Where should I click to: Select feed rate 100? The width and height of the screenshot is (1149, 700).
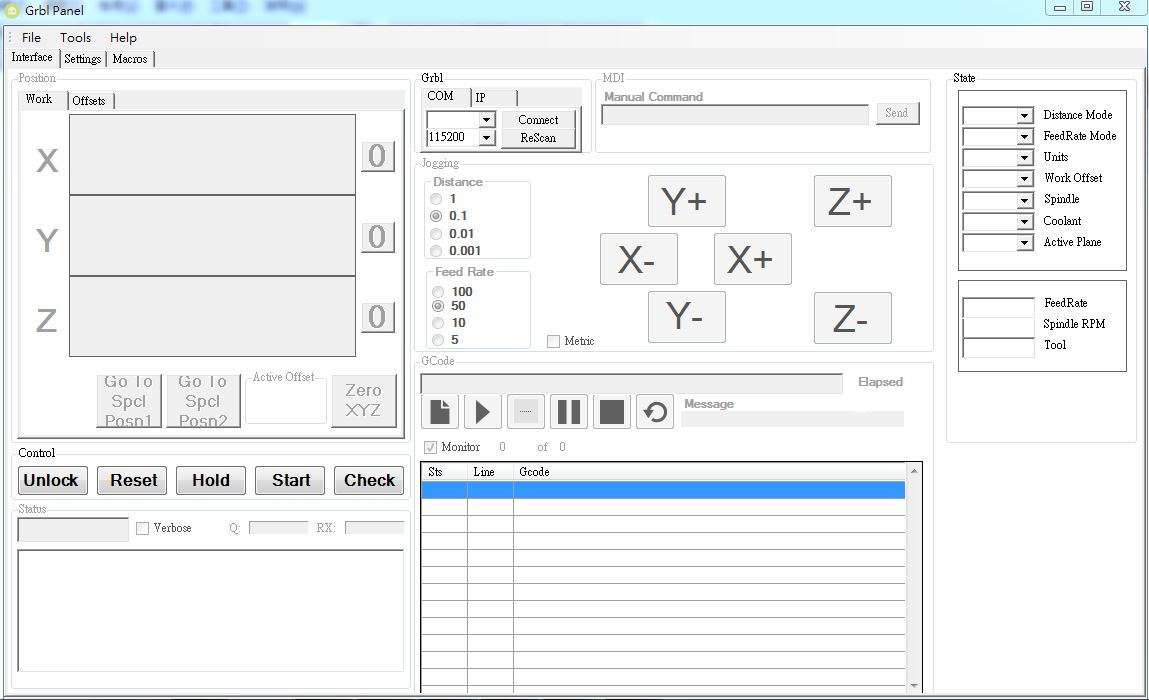pos(438,292)
